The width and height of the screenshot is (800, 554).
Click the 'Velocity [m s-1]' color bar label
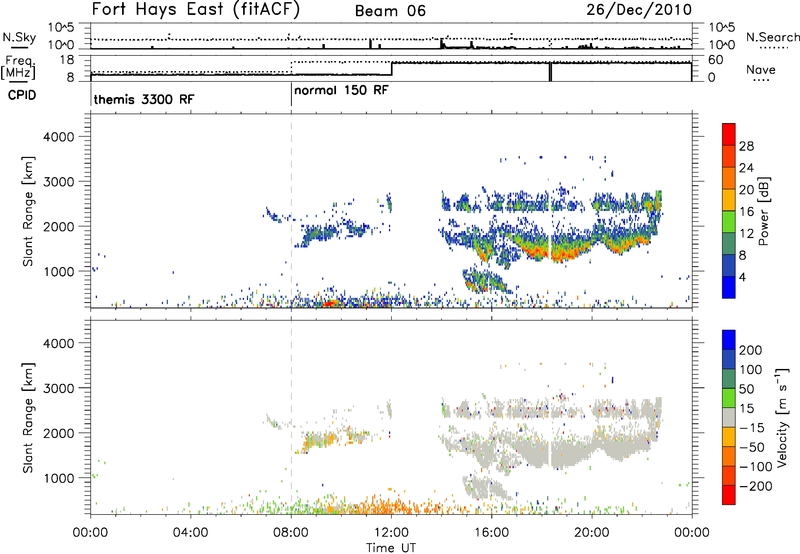781,418
